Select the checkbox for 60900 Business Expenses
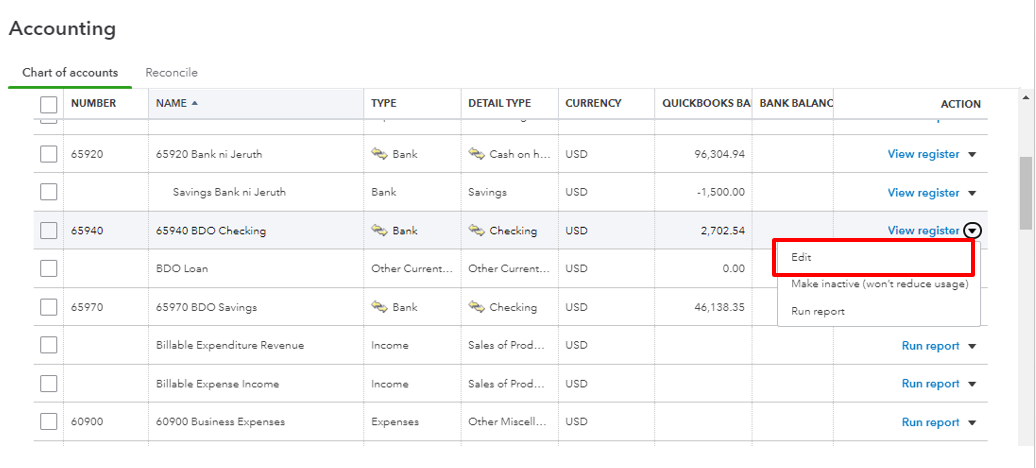Screen dimensions: 1036x468 point(49,422)
